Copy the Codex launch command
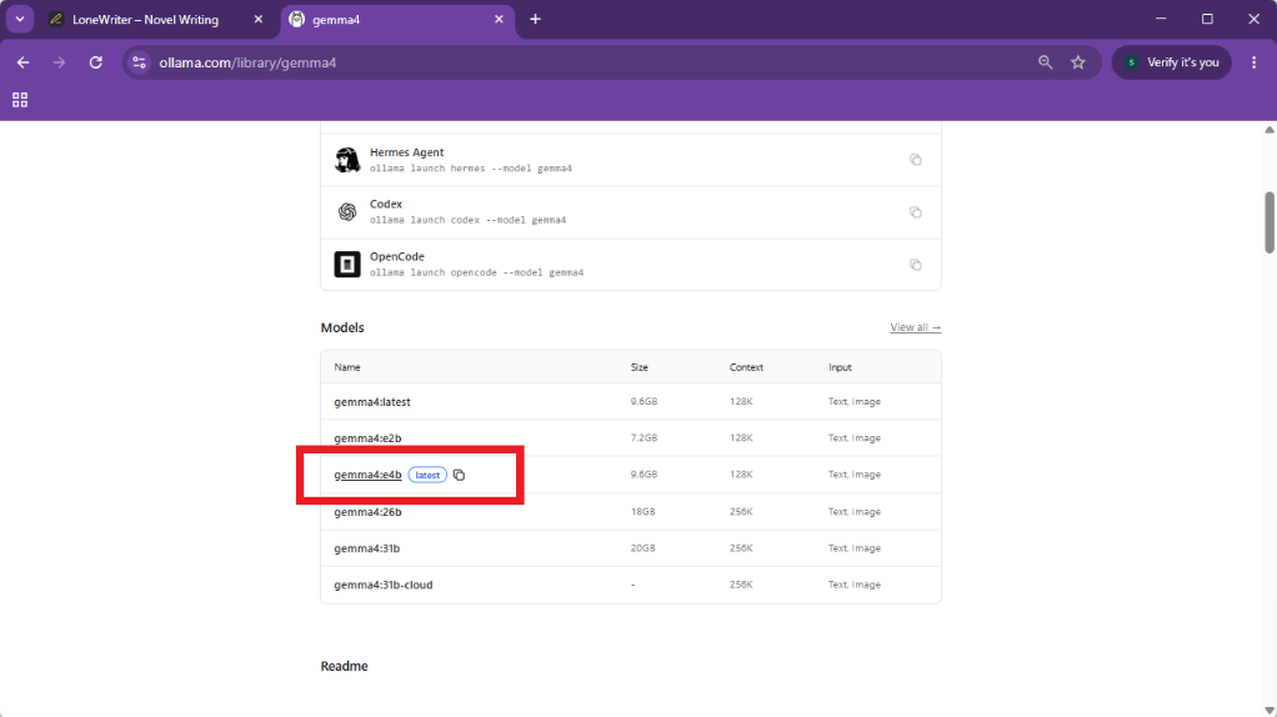1277x717 pixels. click(x=915, y=212)
